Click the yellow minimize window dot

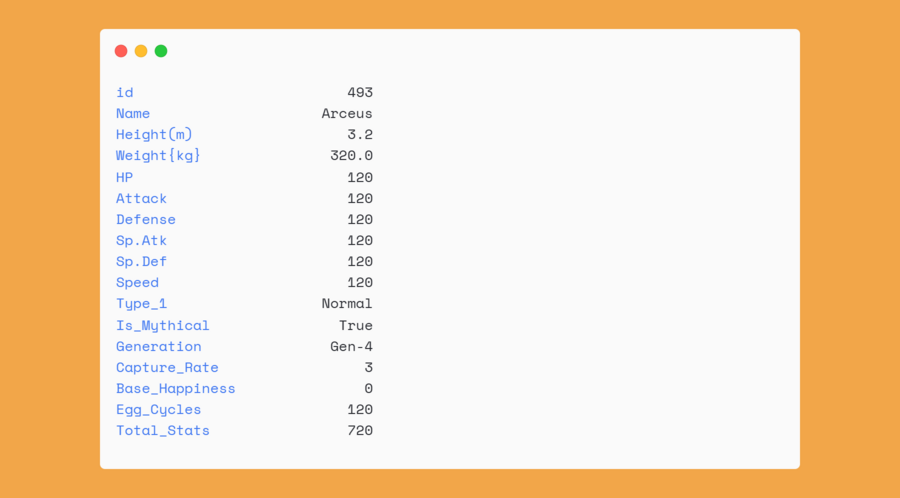pyautogui.click(x=141, y=51)
